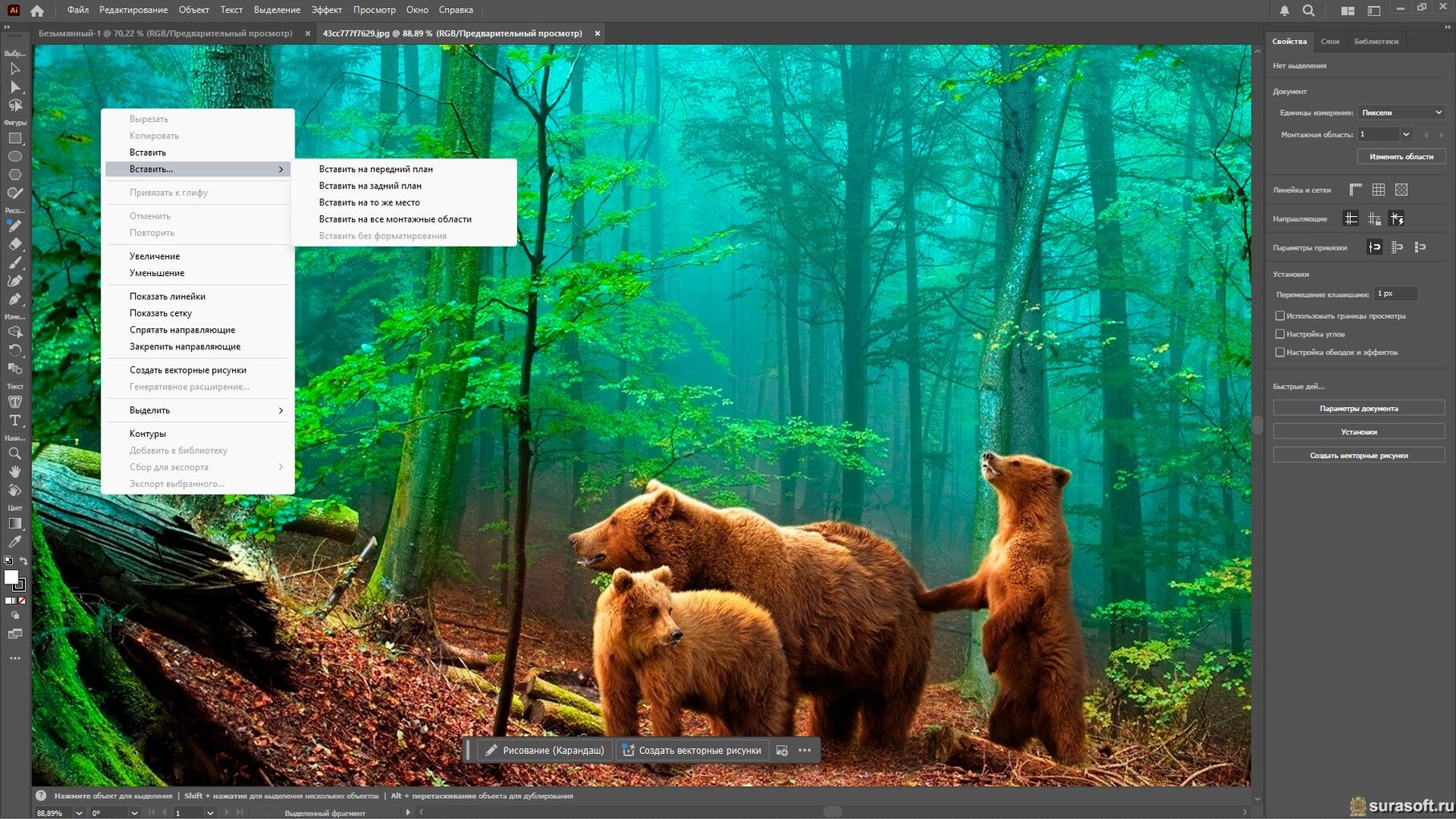Toggle 'Настройка углов' checkbox
Image resolution: width=1456 pixels, height=819 pixels.
[x=1280, y=334]
